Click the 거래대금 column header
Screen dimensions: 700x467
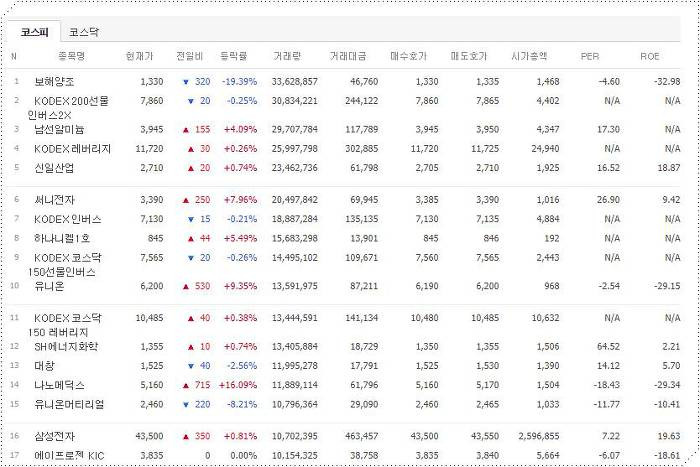pyautogui.click(x=348, y=56)
